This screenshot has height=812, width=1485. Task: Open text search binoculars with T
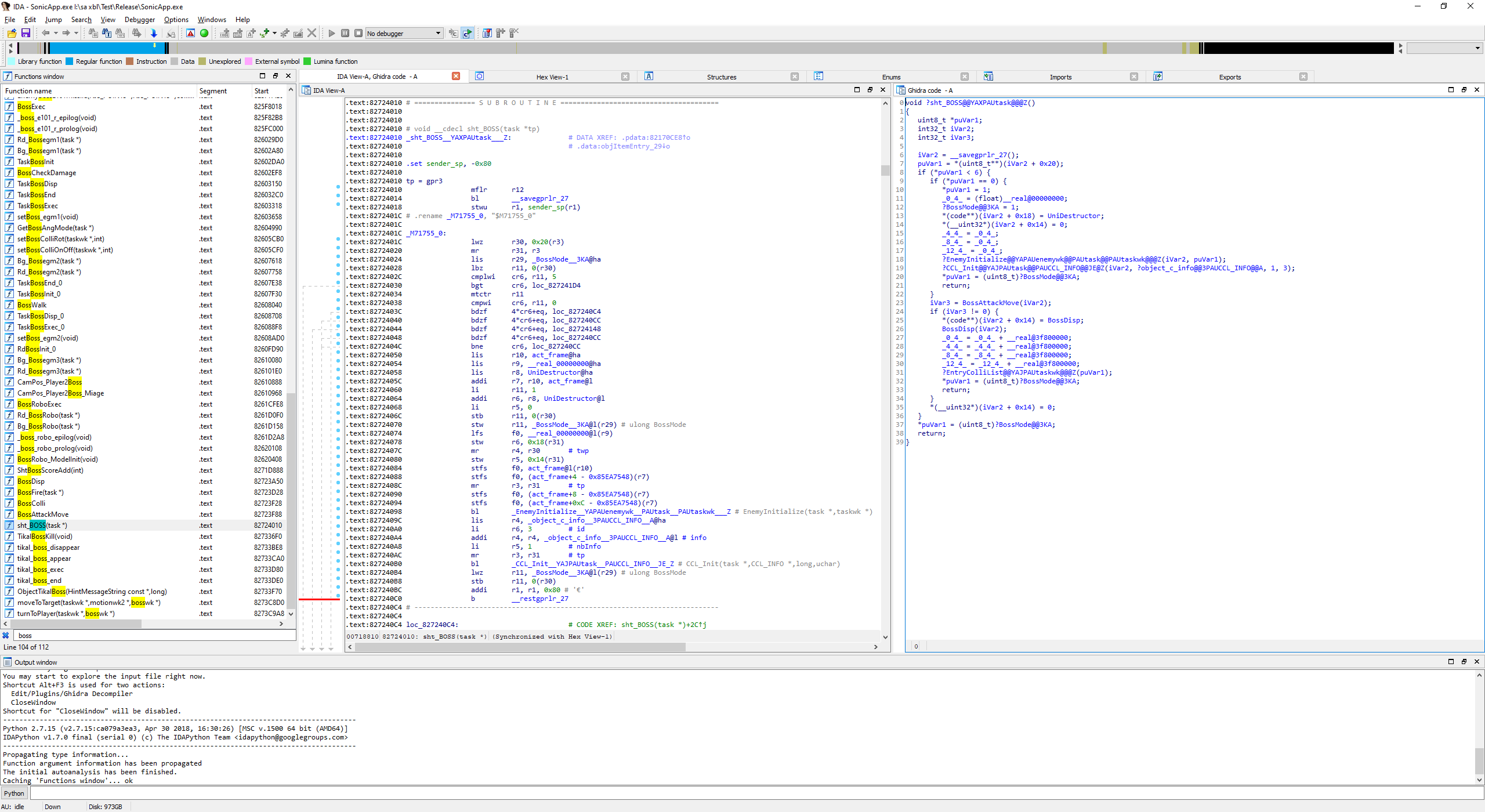point(107,33)
